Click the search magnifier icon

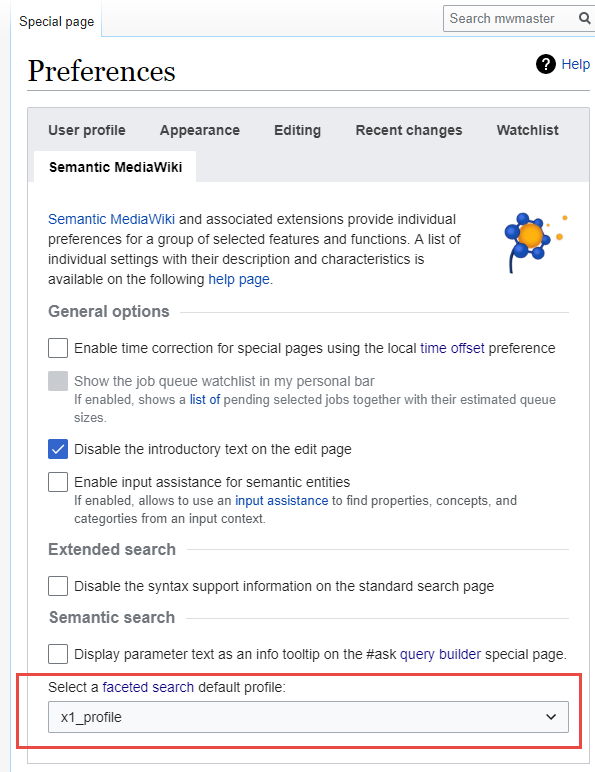tap(584, 19)
